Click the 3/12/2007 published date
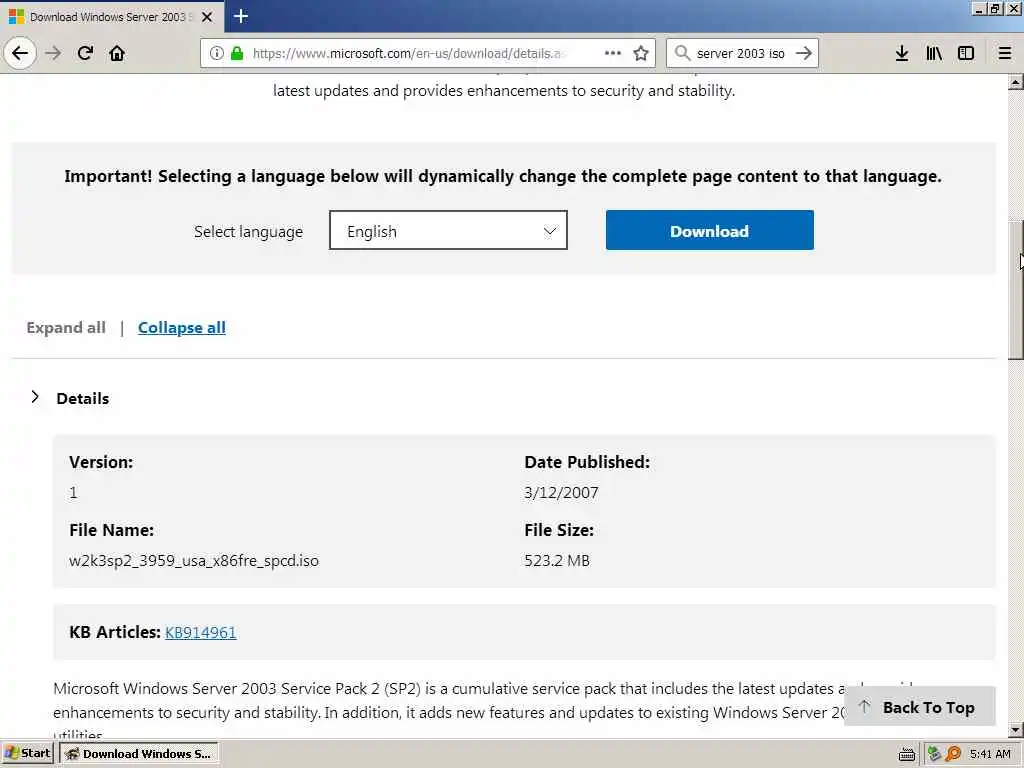The width and height of the screenshot is (1024, 768). [x=561, y=492]
